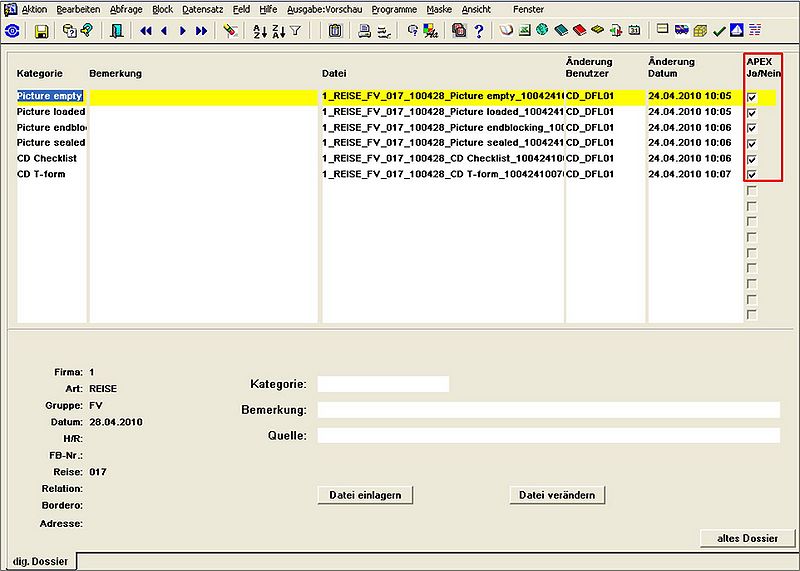Click the altes Dossier button

coord(747,538)
